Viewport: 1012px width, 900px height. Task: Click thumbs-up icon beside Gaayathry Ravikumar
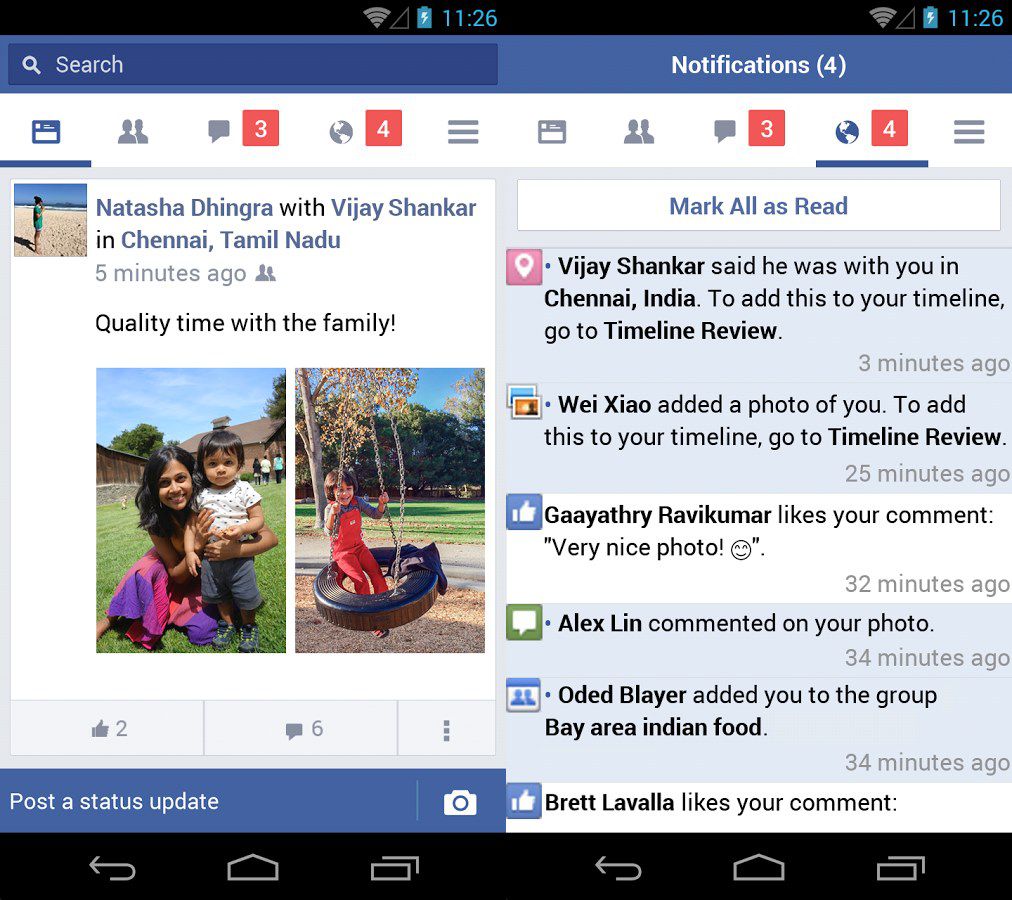point(523,513)
